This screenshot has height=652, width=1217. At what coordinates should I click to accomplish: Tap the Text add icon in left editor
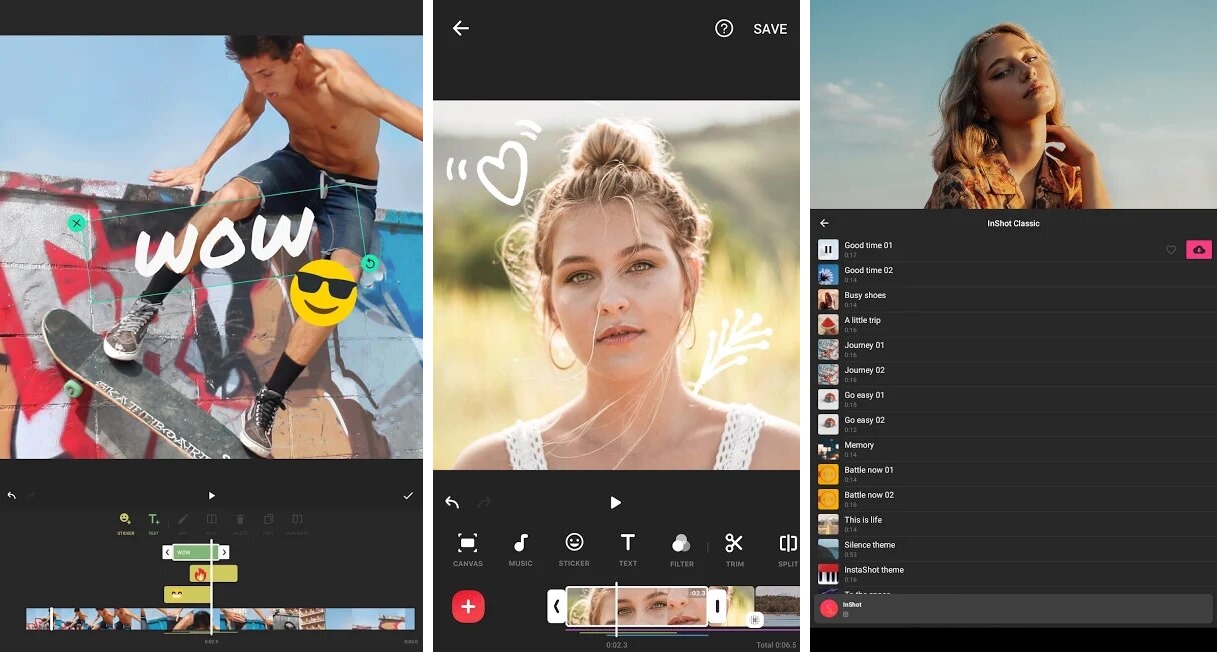pyautogui.click(x=154, y=520)
